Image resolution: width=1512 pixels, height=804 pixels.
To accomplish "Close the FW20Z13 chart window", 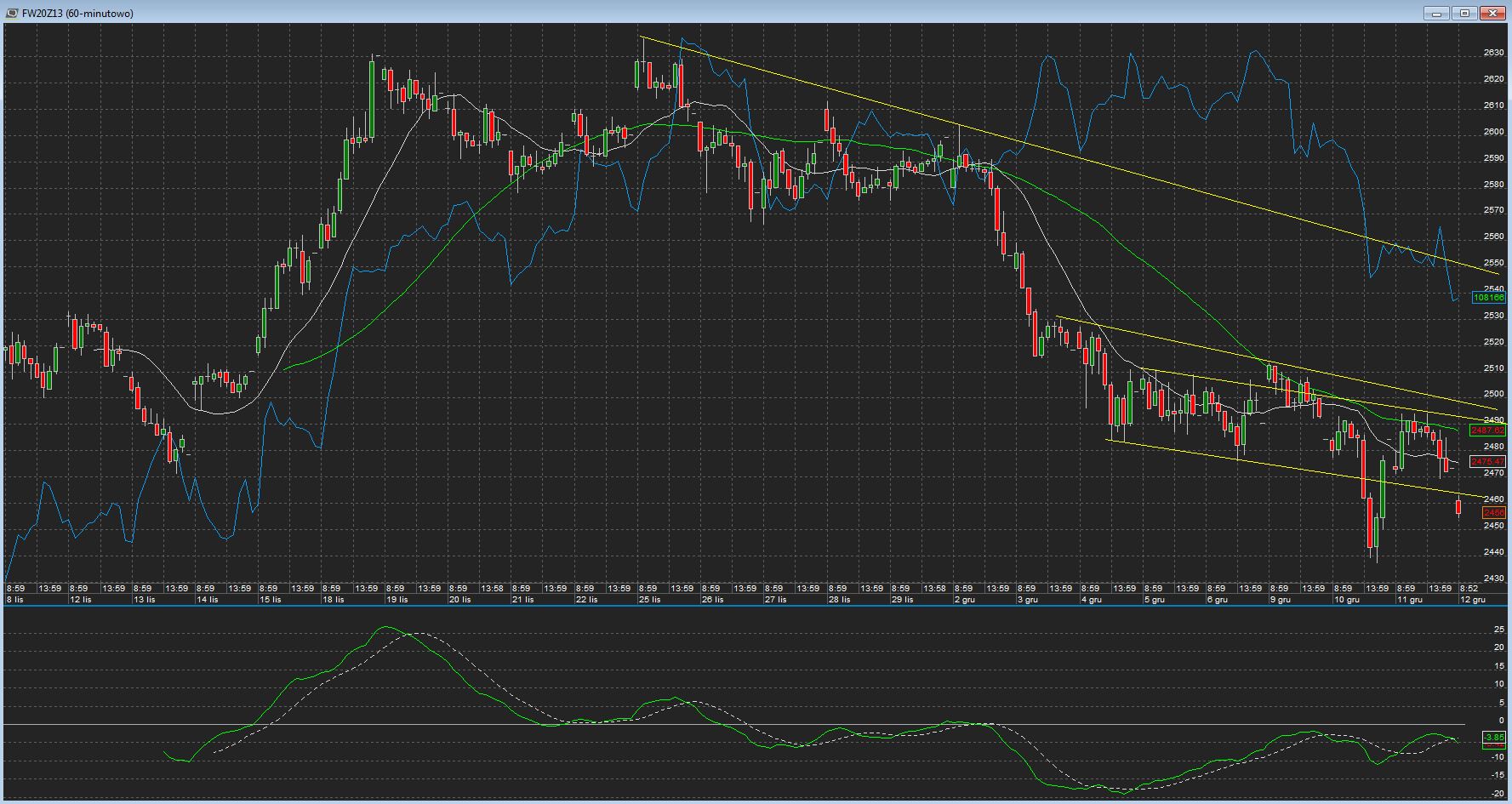I will pos(1493,13).
